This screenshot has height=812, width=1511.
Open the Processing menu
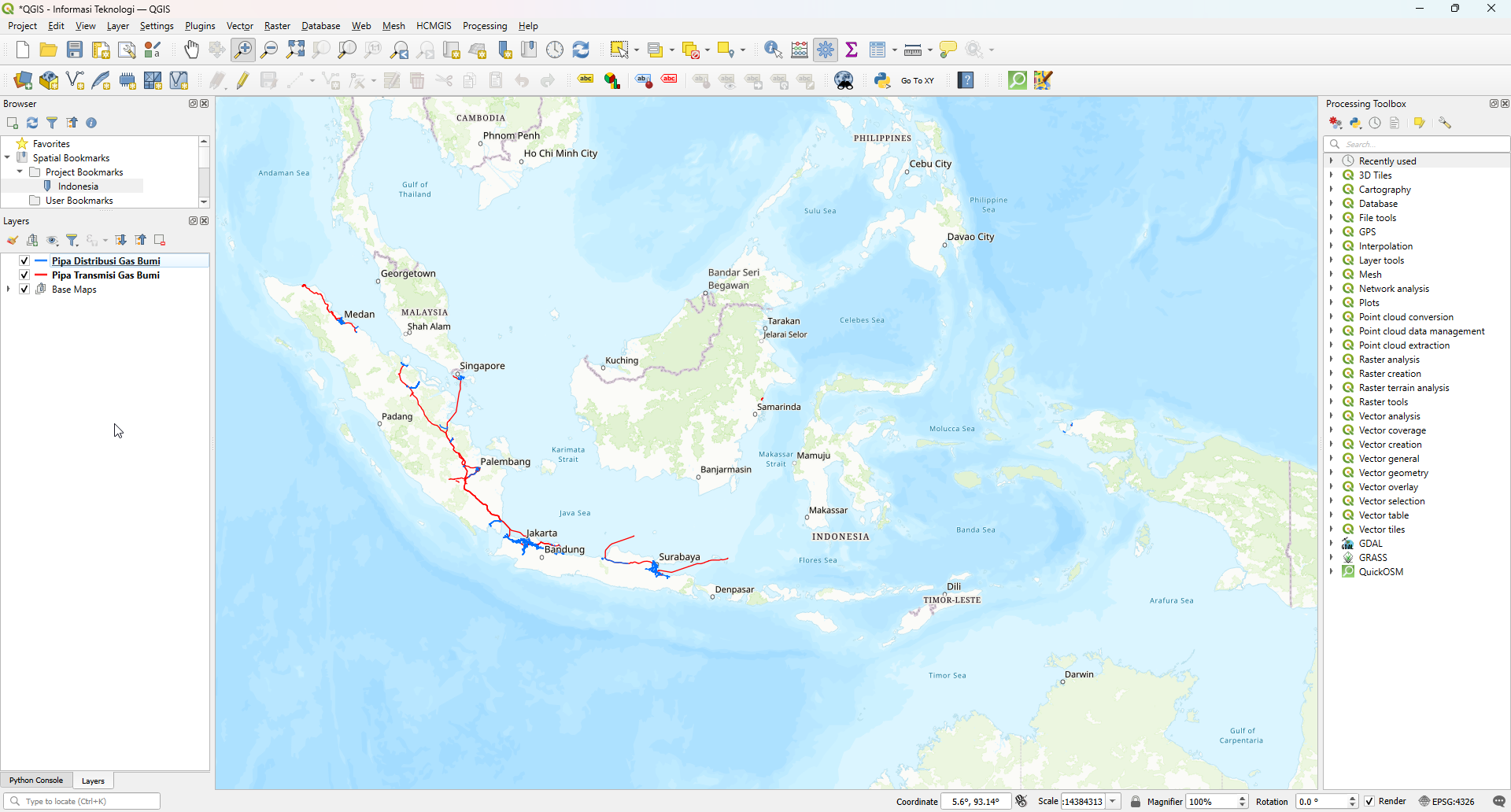pos(484,26)
